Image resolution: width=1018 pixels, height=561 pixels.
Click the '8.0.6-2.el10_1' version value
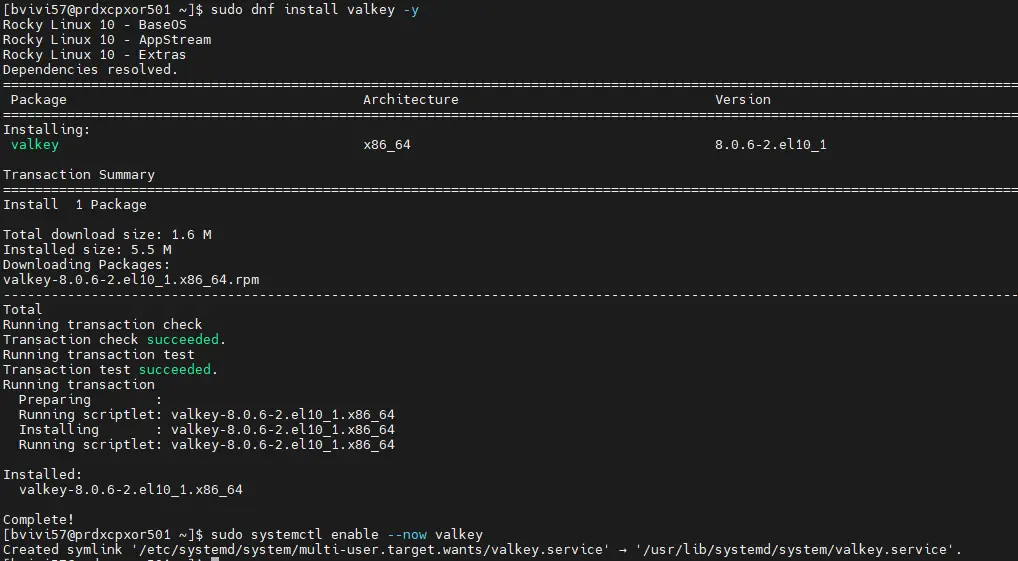(x=771, y=144)
